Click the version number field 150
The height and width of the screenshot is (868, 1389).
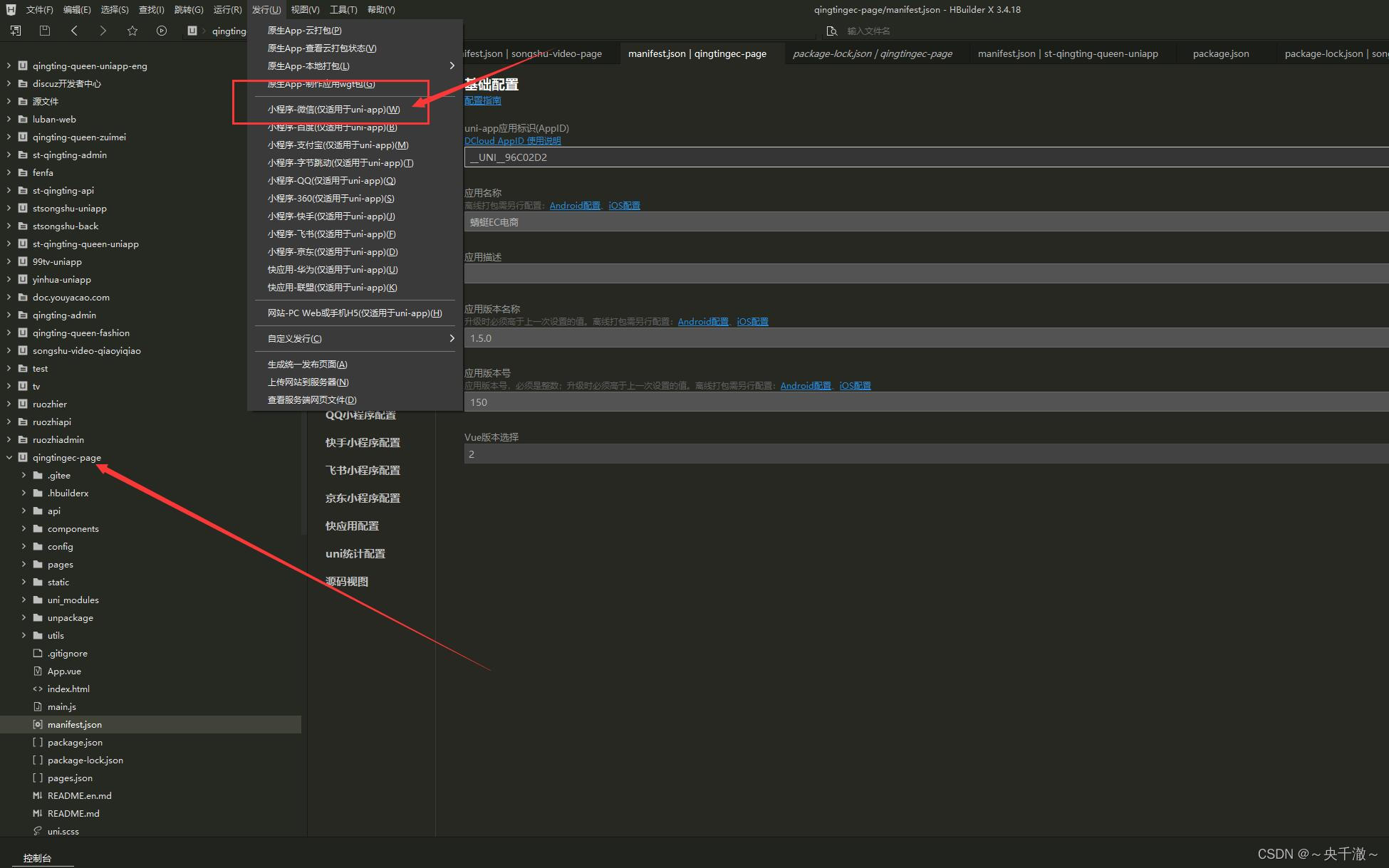pos(926,402)
